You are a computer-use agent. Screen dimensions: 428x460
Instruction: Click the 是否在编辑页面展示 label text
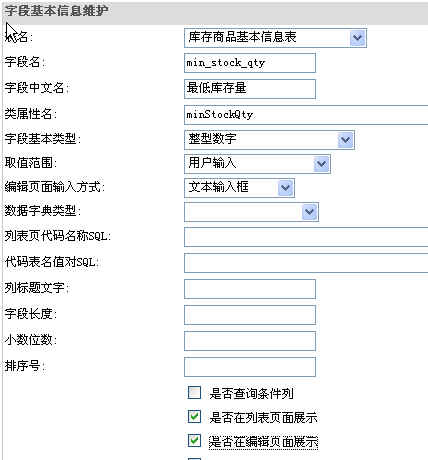[263, 442]
